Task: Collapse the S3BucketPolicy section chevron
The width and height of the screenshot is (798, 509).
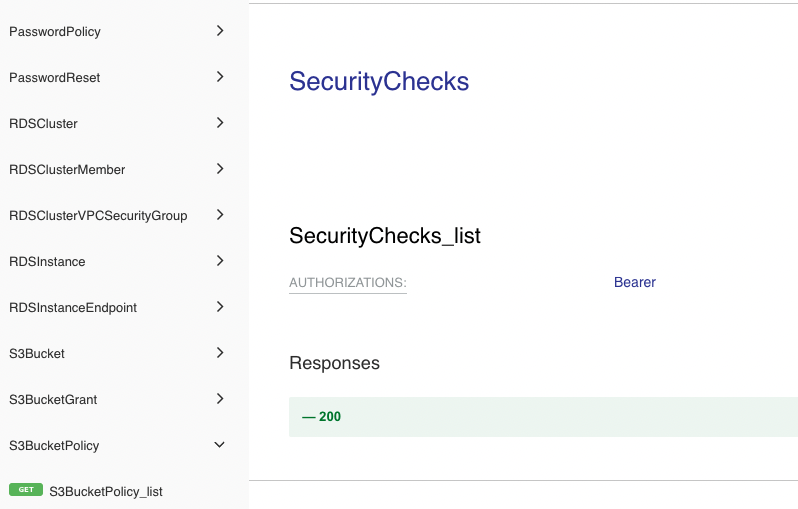Action: pos(220,445)
